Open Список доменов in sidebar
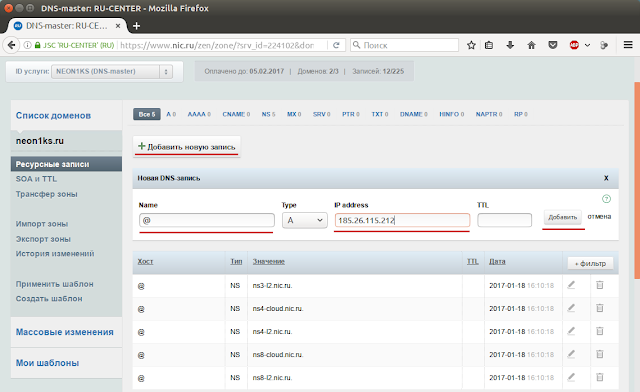 click(53, 116)
